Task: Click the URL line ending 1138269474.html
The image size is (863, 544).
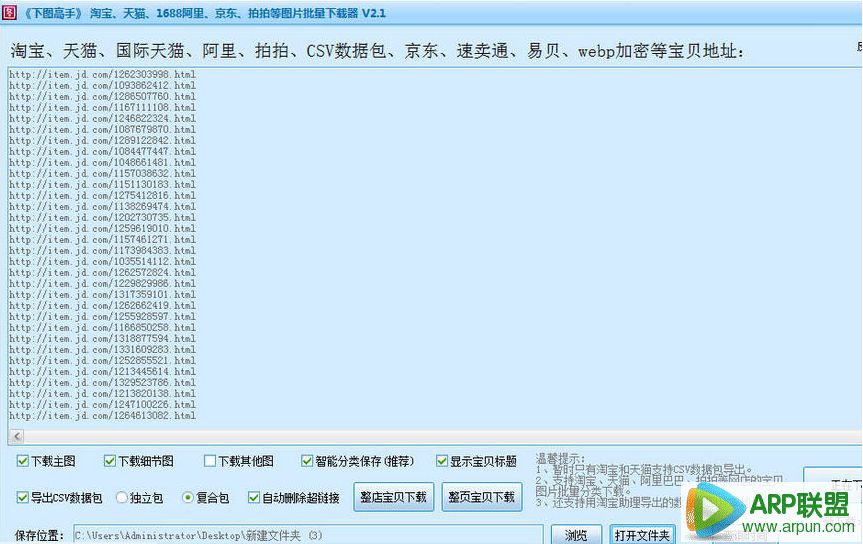Action: click(102, 206)
